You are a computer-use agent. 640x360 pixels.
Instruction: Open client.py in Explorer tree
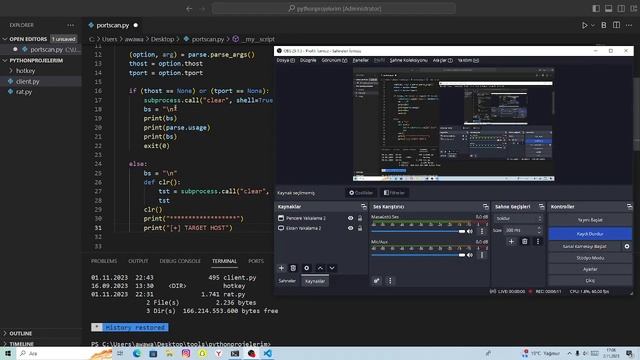pyautogui.click(x=28, y=82)
